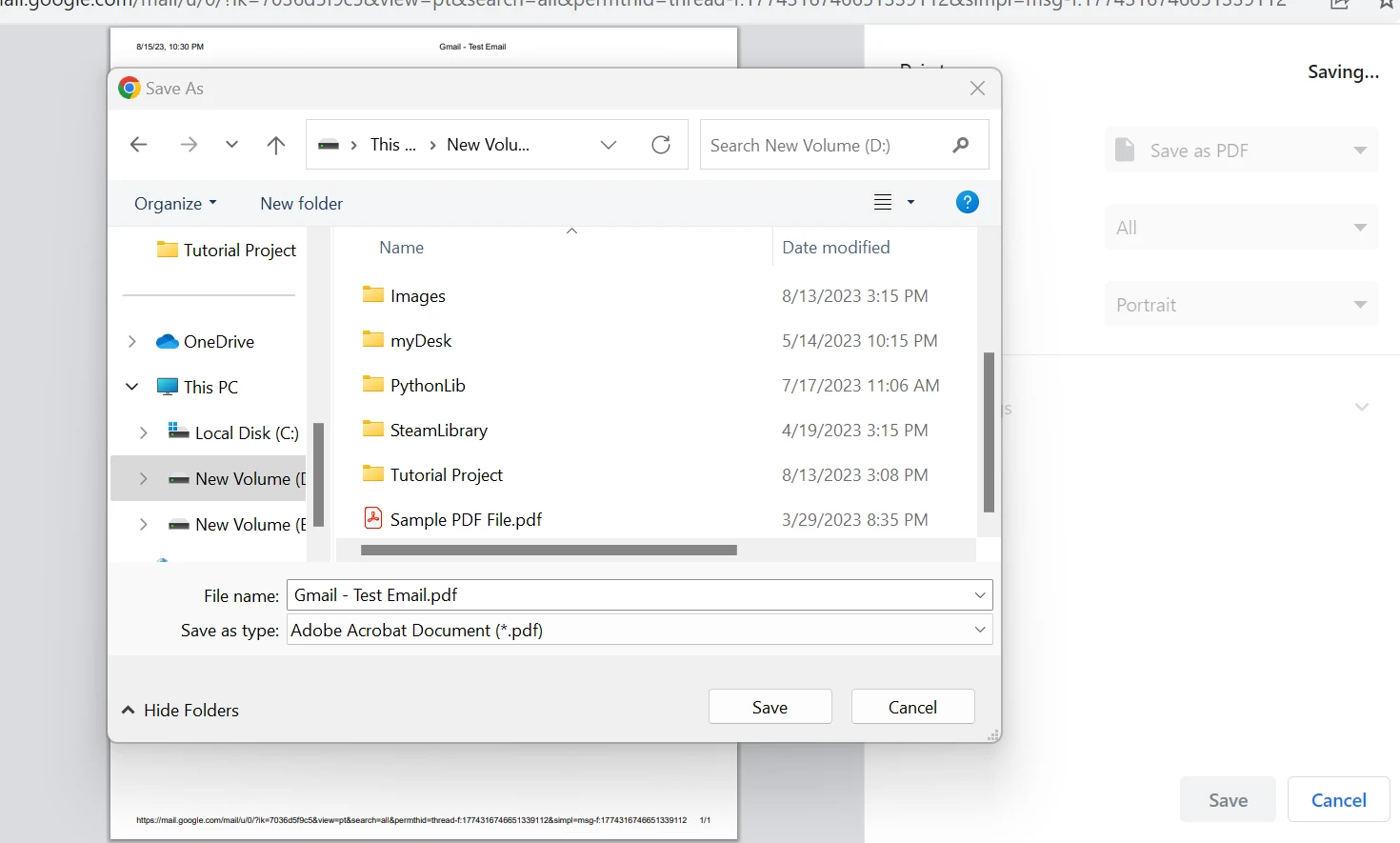Expand the OneDrive tree node
Image resolution: width=1400 pixels, height=843 pixels.
coord(131,341)
